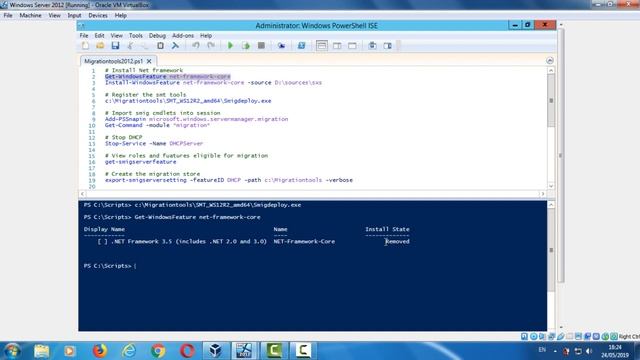
Task: Open Firefox from the taskbar
Action: pos(100,351)
